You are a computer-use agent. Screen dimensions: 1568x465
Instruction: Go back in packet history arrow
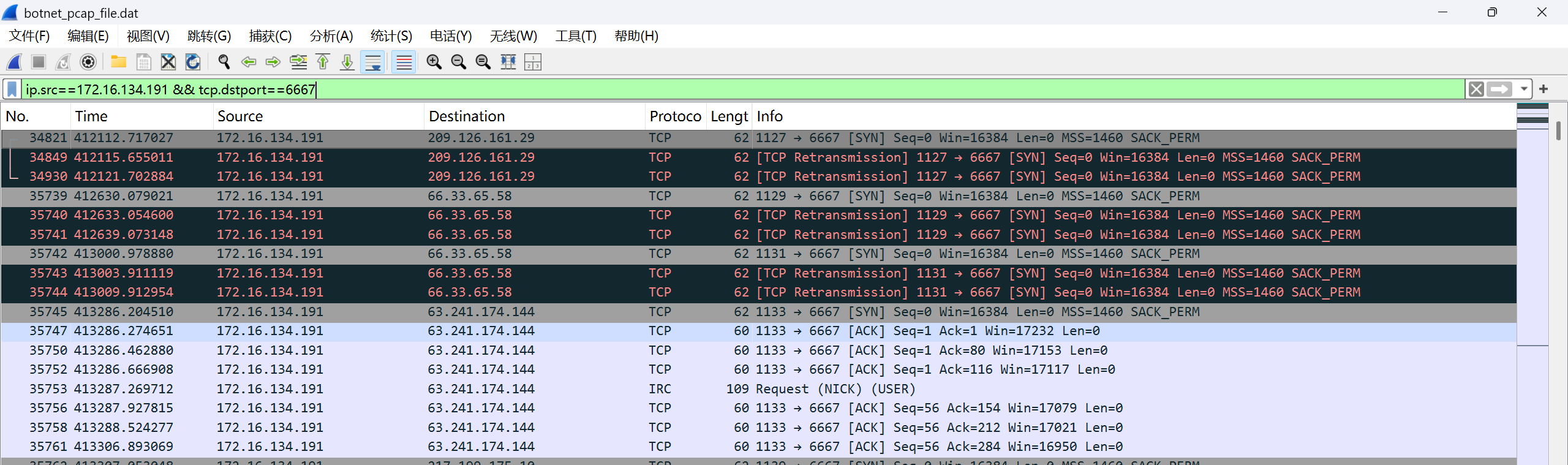coord(249,62)
